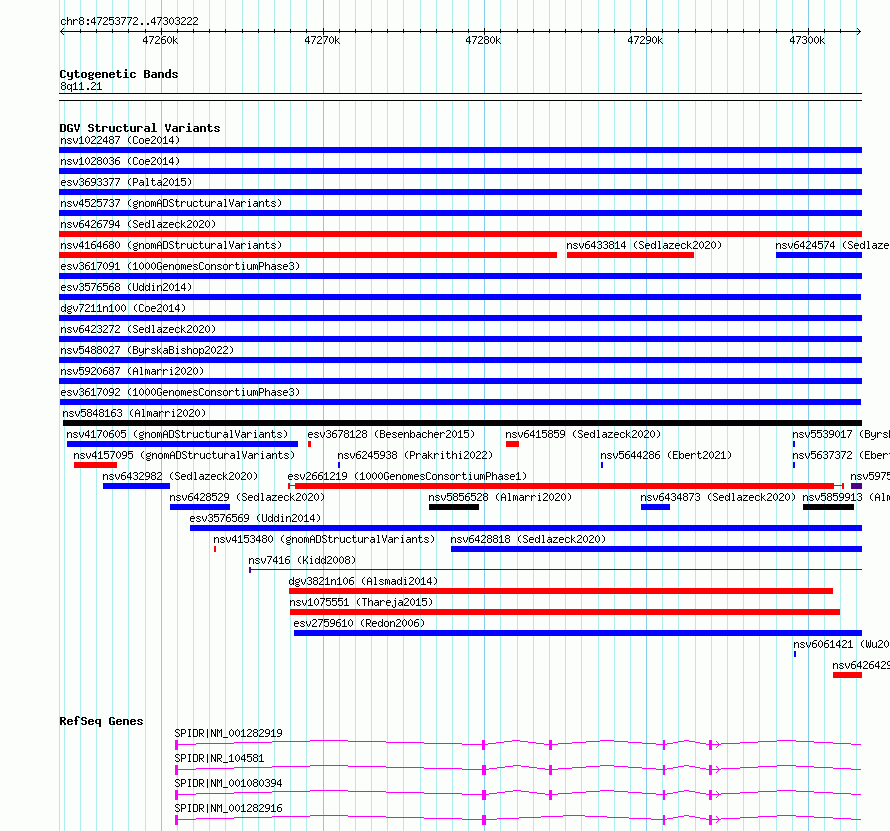Open esv3617092 (1000GenomesConsortiumPhase3) variant
Image resolution: width=890 pixels, height=831 pixels.
coord(180,392)
